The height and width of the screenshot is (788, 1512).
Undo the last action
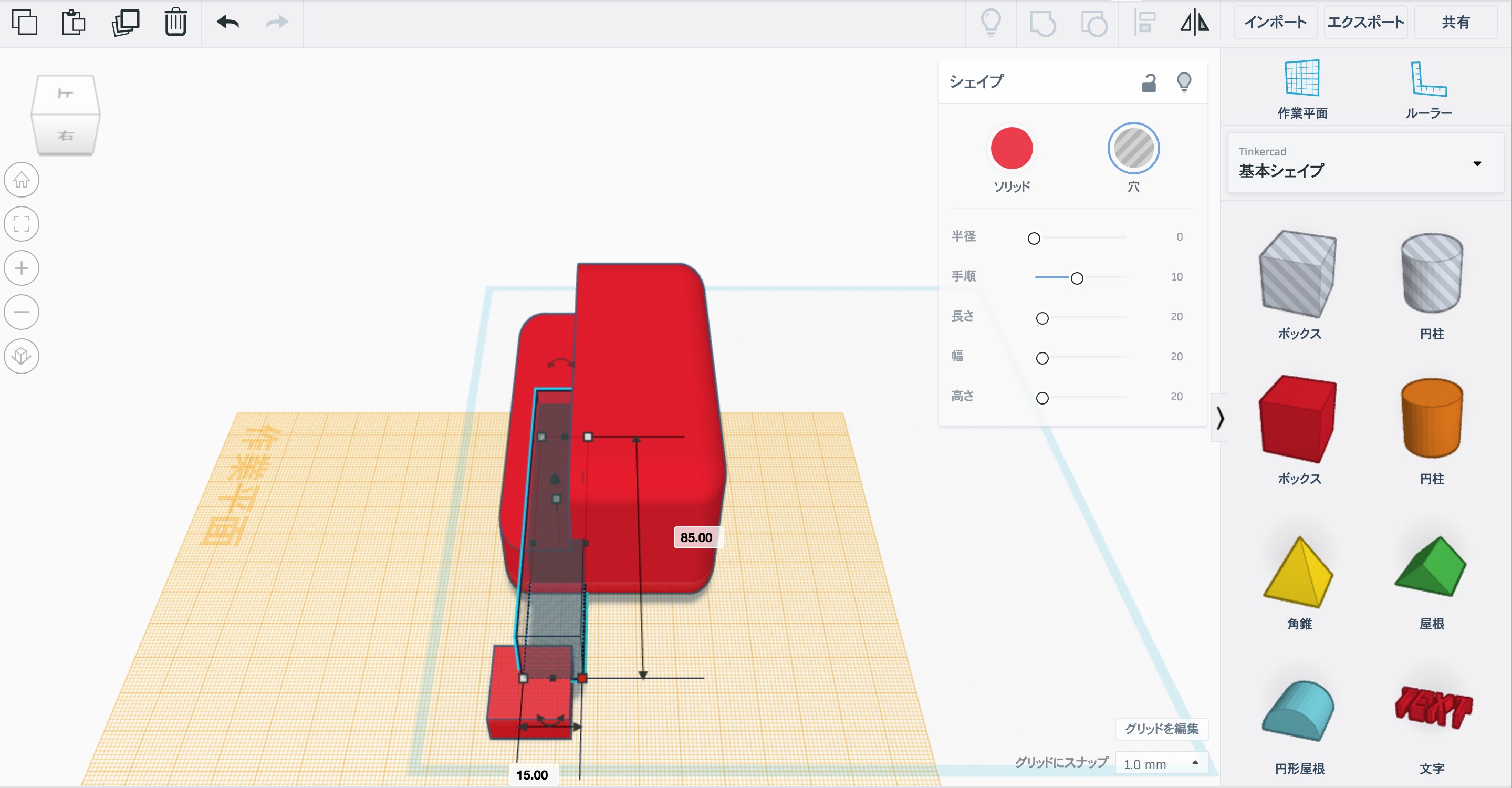pyautogui.click(x=228, y=22)
